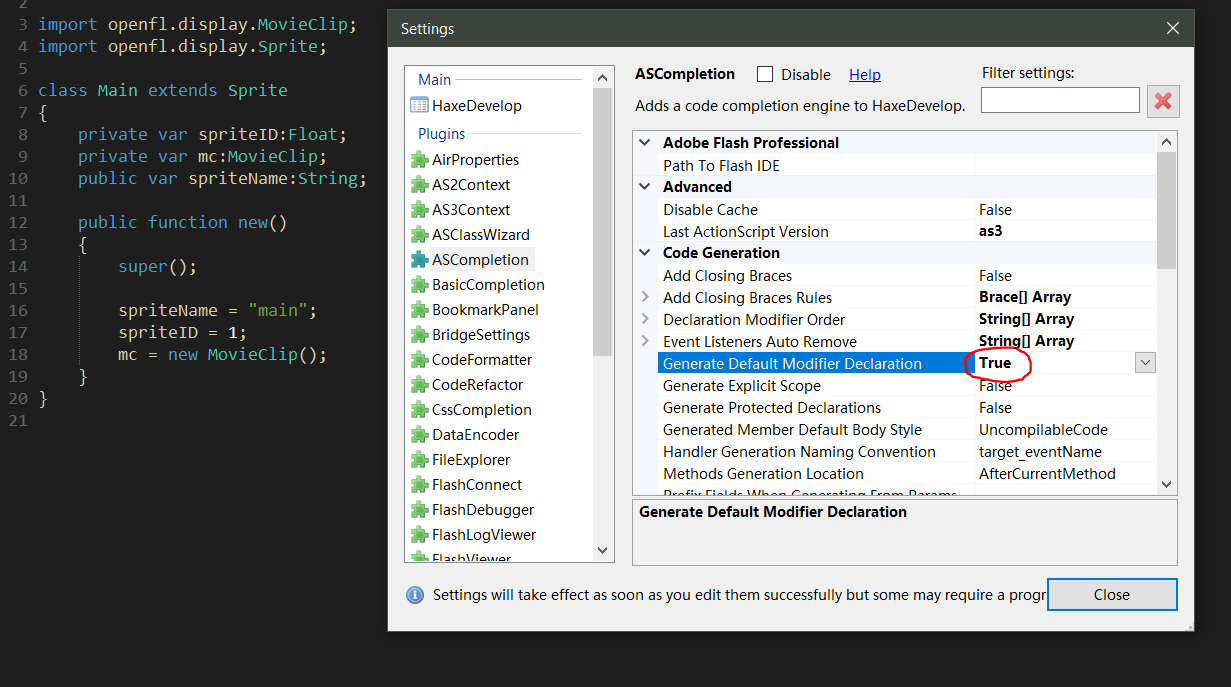Image resolution: width=1231 pixels, height=687 pixels.
Task: Expand Declaration Modifier Order array
Action: tap(645, 320)
